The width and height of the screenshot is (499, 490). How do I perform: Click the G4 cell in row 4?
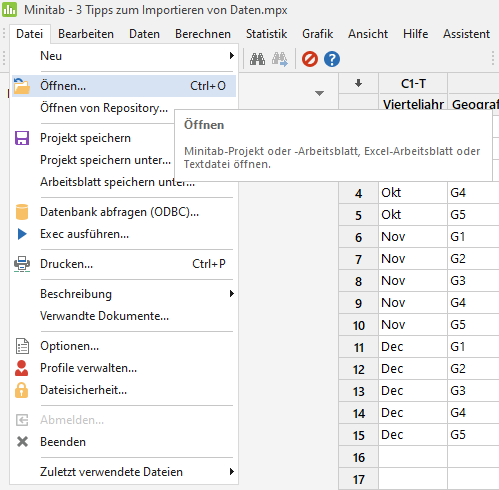473,193
